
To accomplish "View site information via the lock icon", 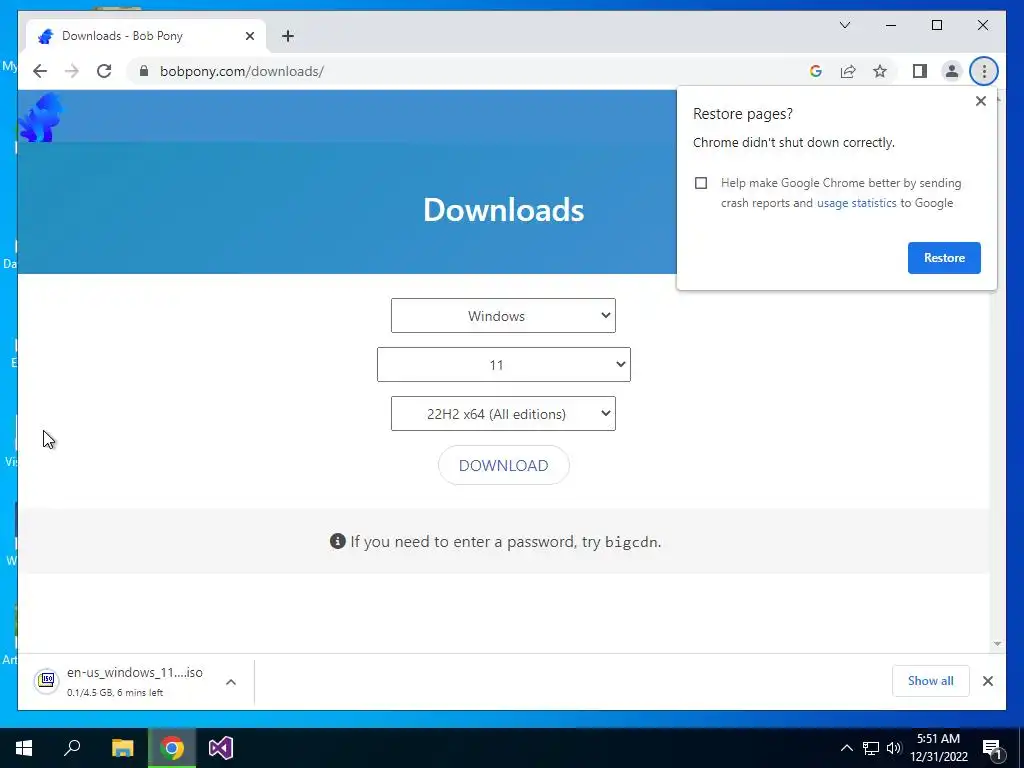I will [144, 71].
